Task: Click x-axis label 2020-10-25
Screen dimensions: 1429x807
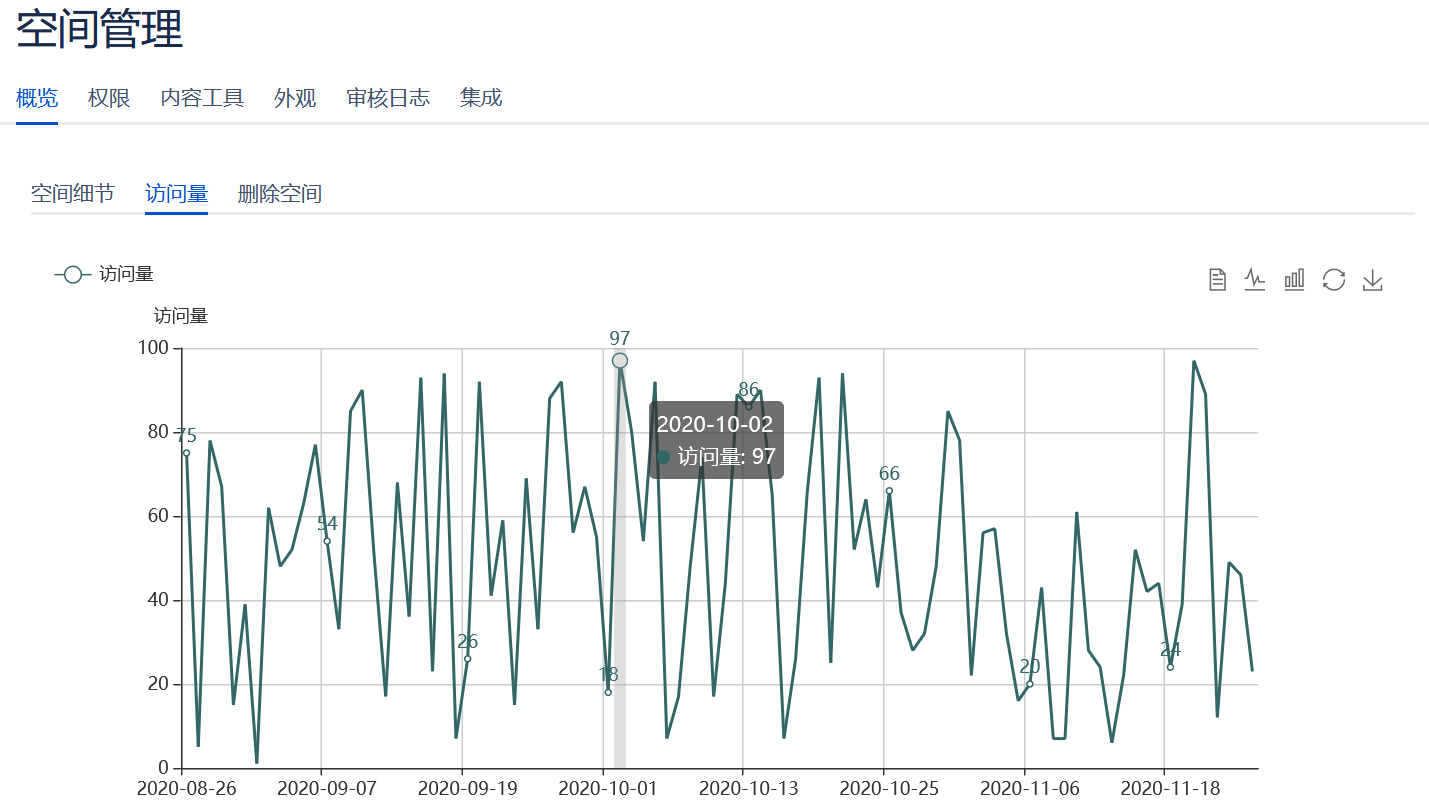Action: click(x=889, y=788)
